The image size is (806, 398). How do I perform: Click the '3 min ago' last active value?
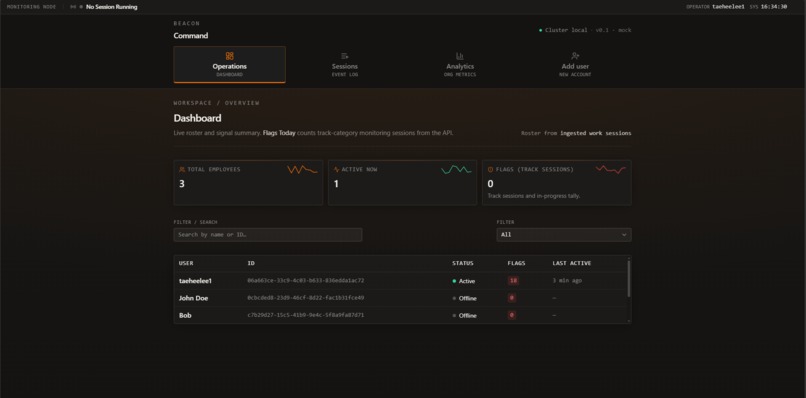[x=567, y=281]
